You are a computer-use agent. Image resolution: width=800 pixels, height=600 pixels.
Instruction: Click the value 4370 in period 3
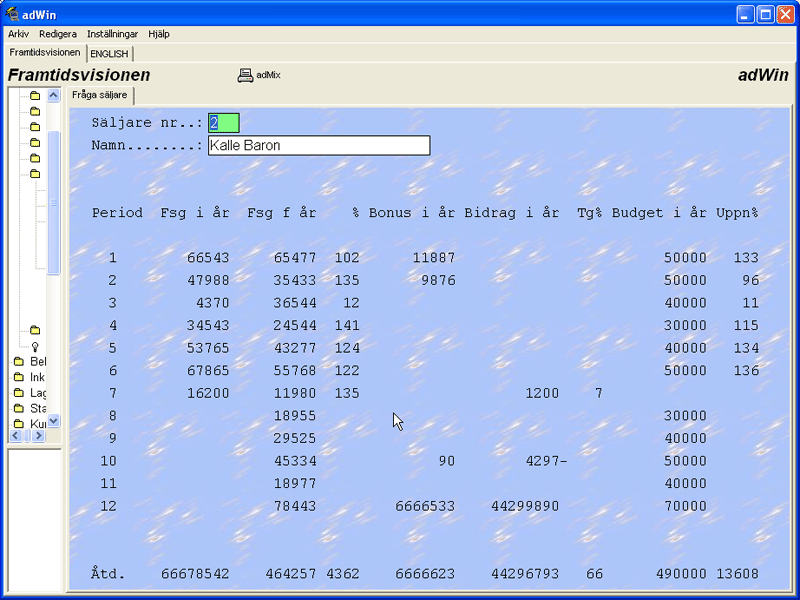click(212, 303)
